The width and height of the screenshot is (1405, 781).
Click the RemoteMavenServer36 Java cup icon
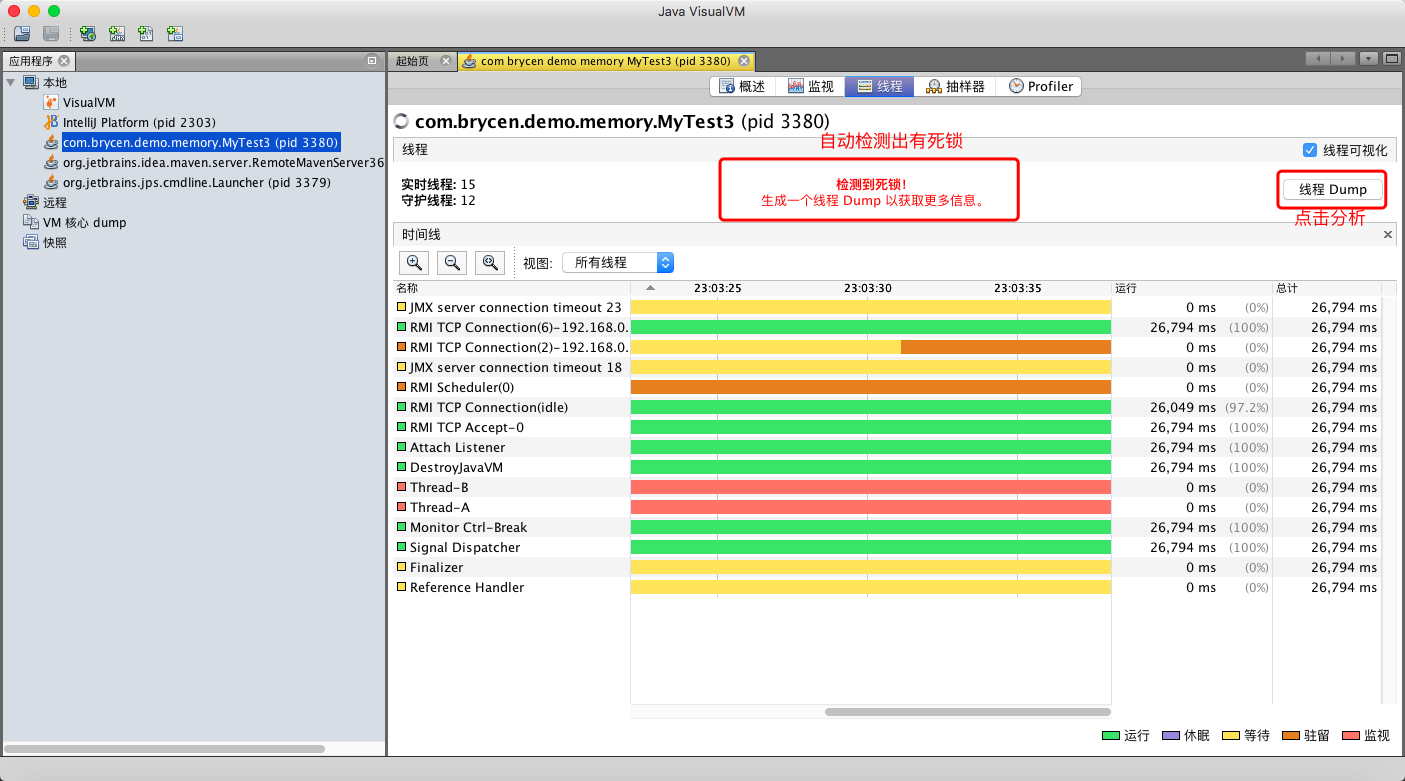coord(51,162)
